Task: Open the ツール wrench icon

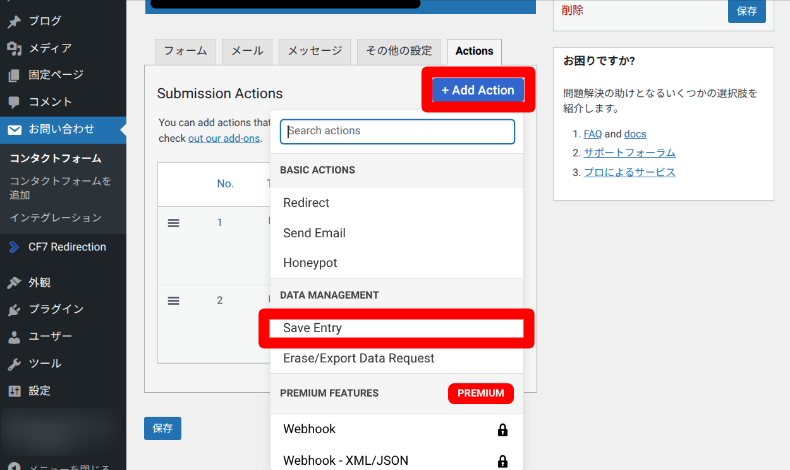Action: coord(14,364)
